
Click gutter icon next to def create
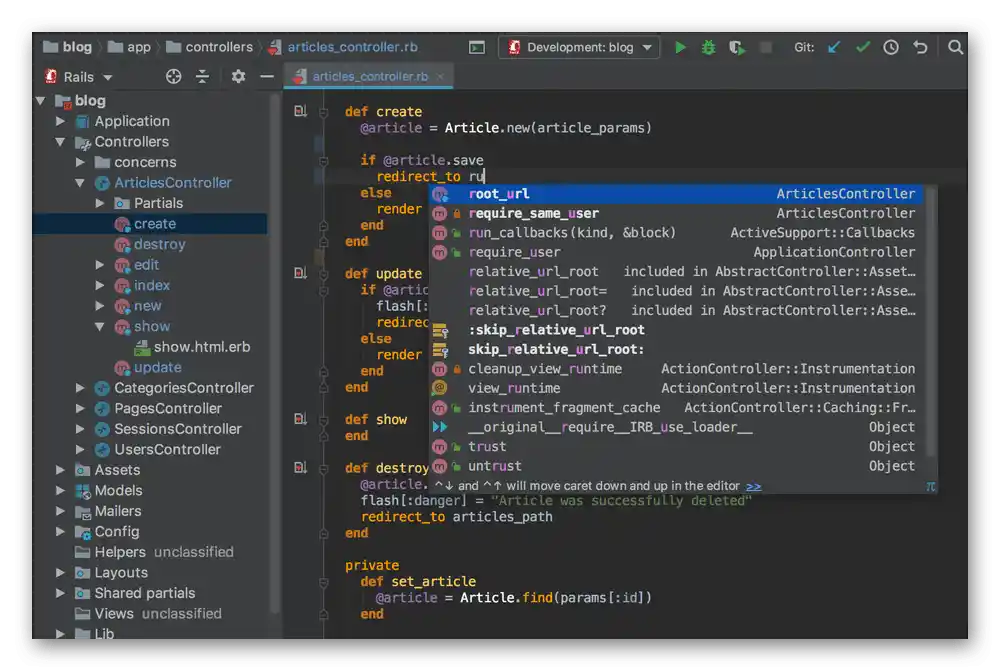[300, 111]
